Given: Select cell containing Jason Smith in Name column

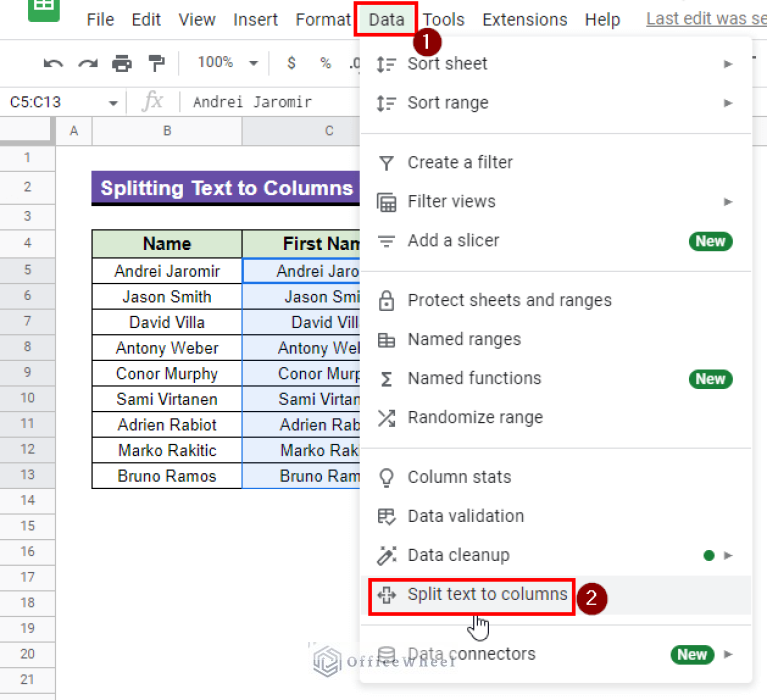Looking at the screenshot, I should click(166, 297).
